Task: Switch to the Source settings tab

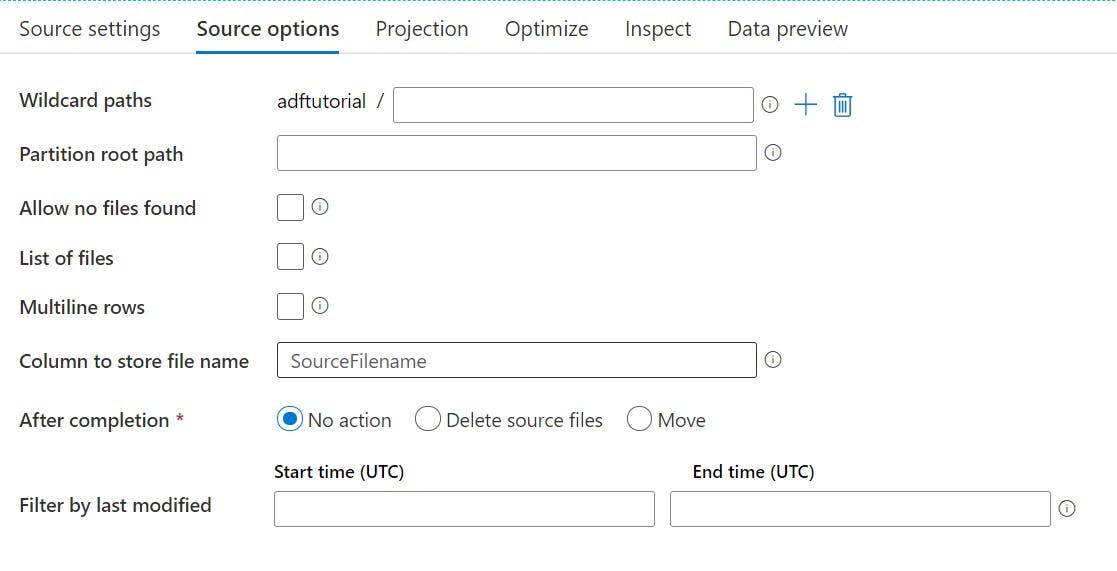Action: pyautogui.click(x=90, y=29)
